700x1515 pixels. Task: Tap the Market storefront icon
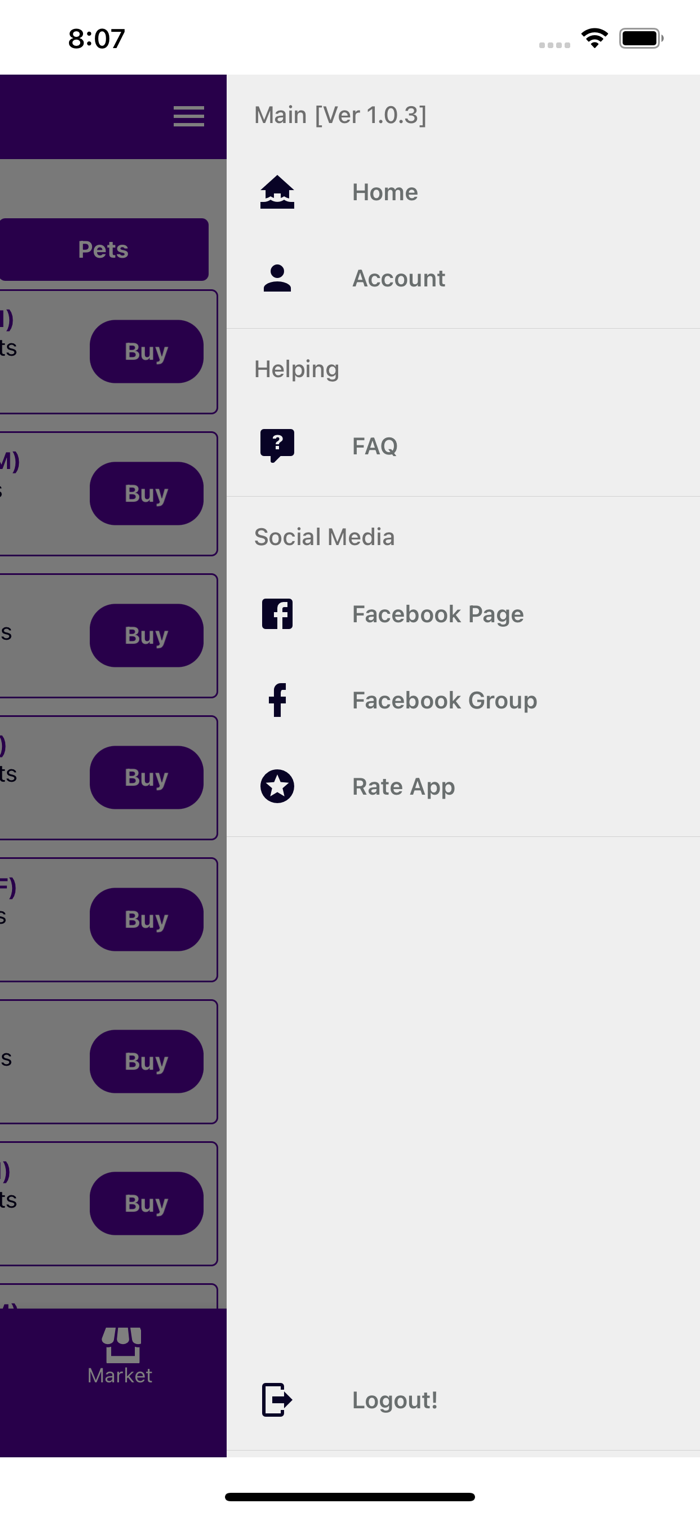[x=121, y=1344]
